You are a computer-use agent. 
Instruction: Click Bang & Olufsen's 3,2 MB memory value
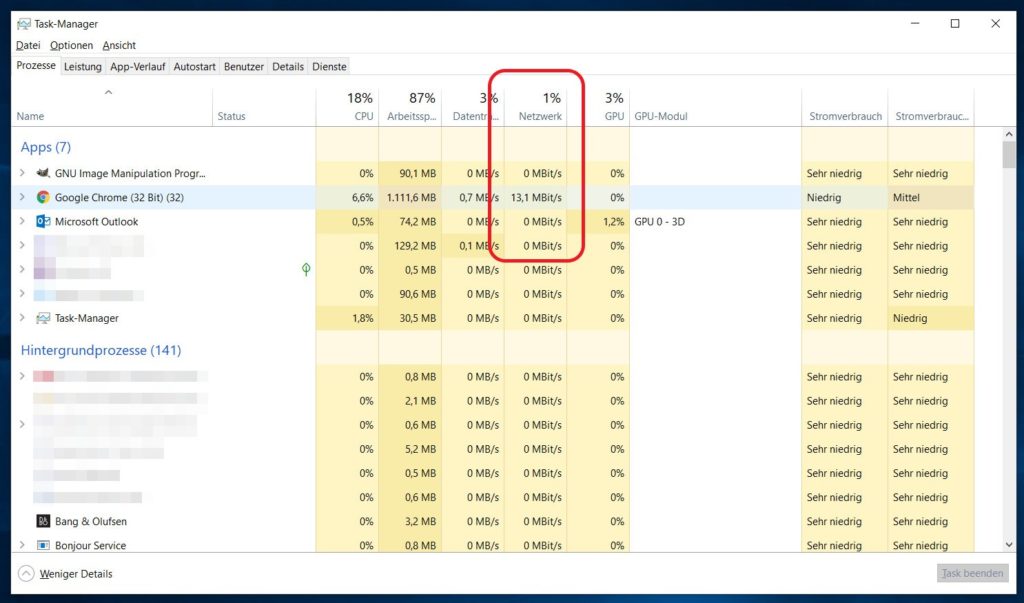pyautogui.click(x=420, y=521)
